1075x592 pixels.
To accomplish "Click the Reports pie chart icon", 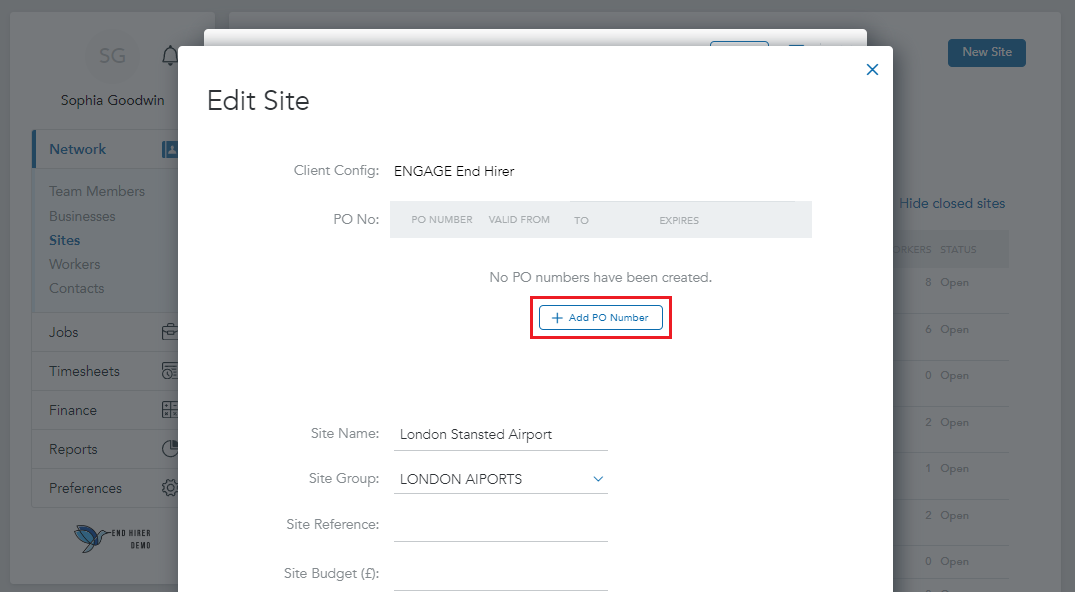I will point(170,449).
